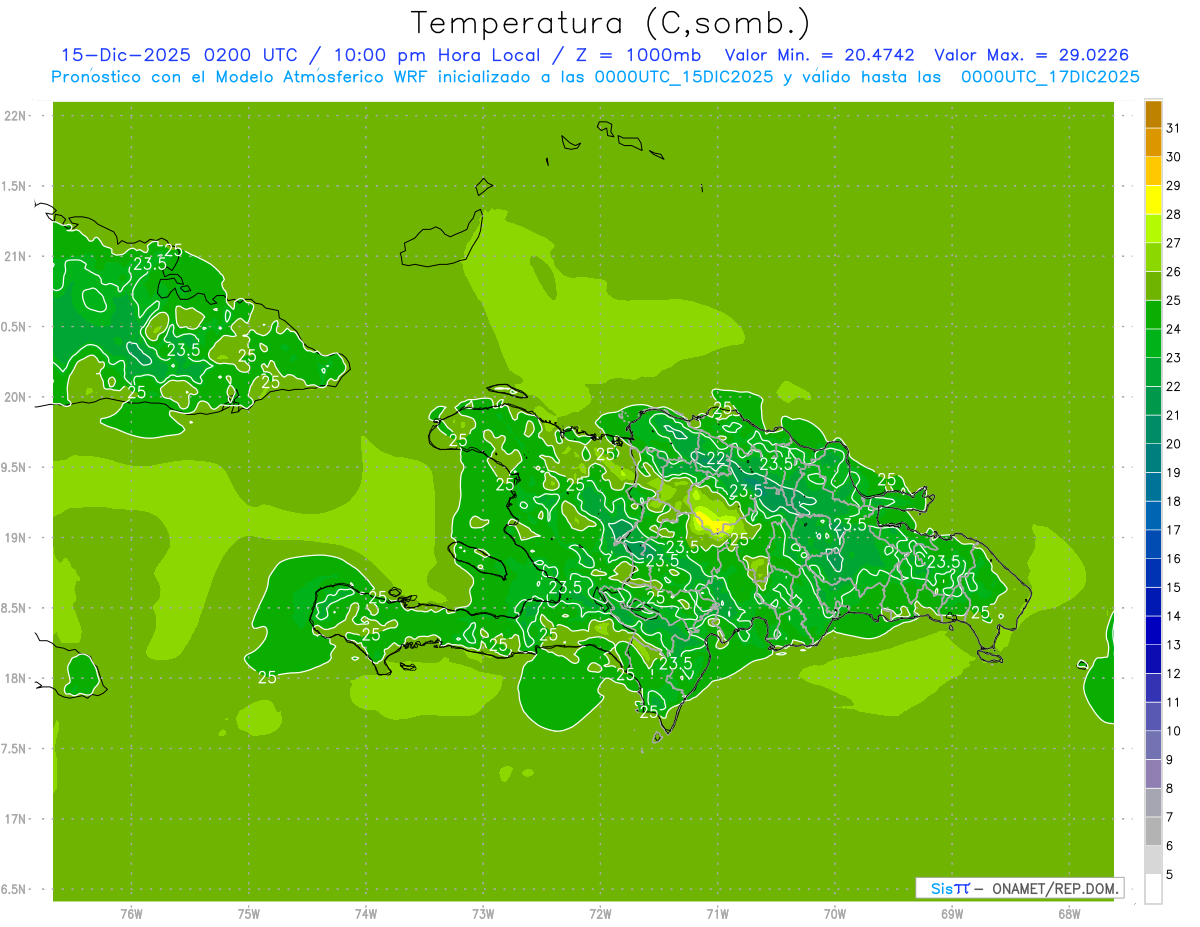The height and width of the screenshot is (927, 1200).
Task: Select the 'Valor Min. = 20.4742' value
Action: point(820,55)
